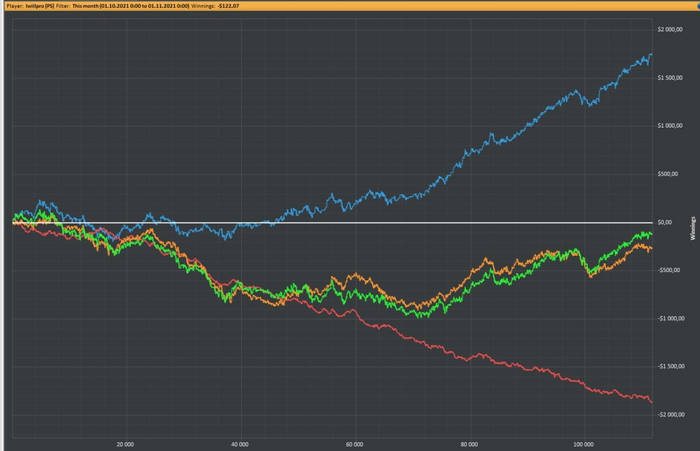
Task: Click the 'This month' filter date range text
Action: point(130,6)
